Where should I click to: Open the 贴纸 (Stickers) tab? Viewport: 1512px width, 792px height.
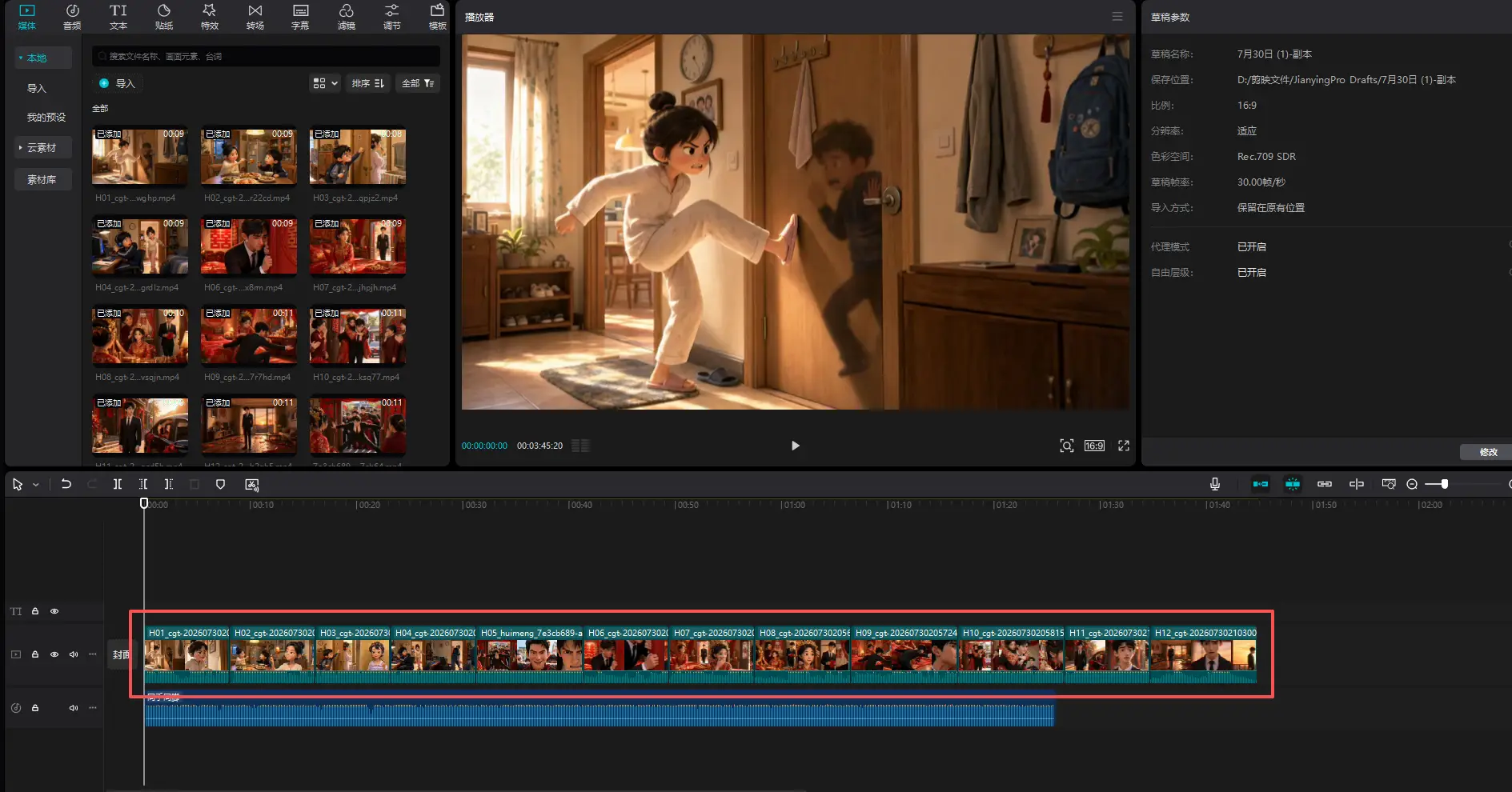coord(164,17)
